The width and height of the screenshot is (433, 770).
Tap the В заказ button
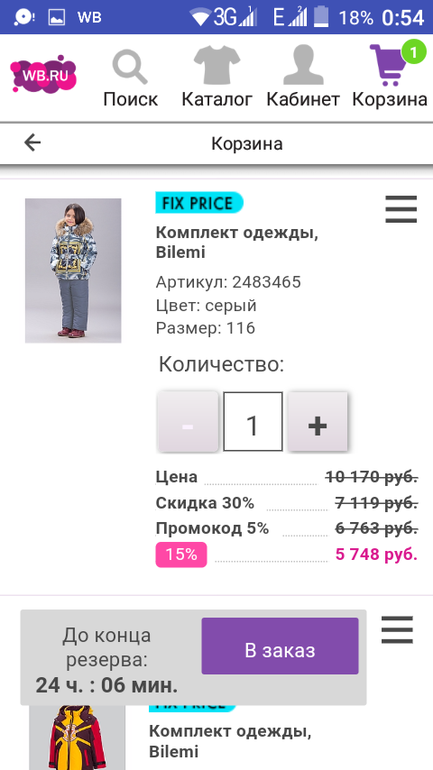[280, 646]
